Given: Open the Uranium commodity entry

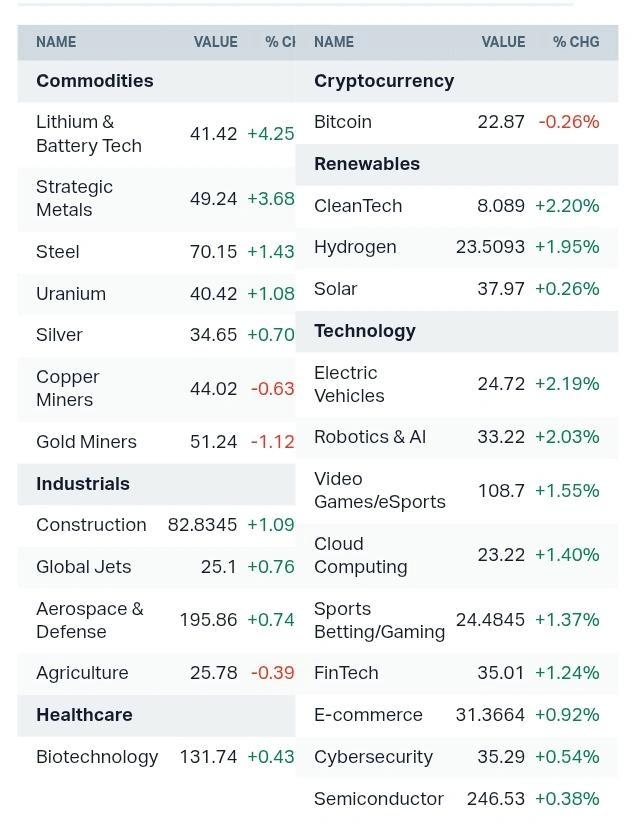Looking at the screenshot, I should 71,294.
